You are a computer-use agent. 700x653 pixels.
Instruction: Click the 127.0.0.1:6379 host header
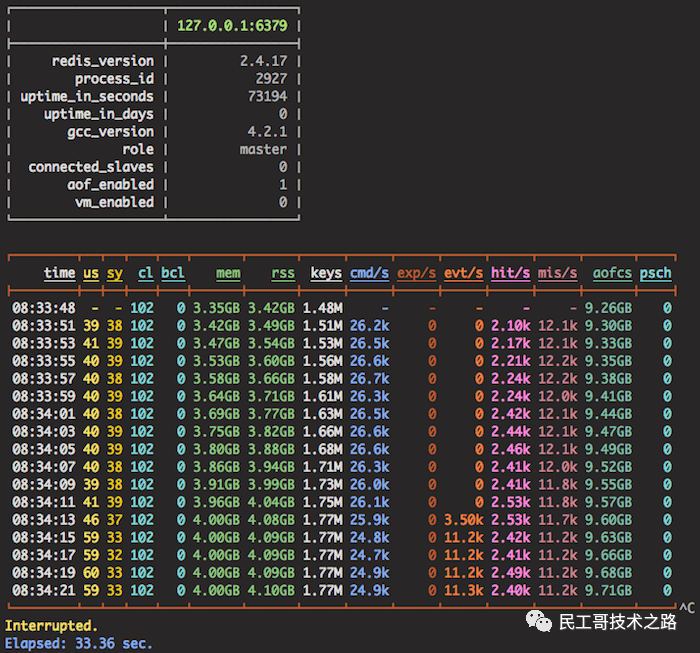(x=232, y=25)
